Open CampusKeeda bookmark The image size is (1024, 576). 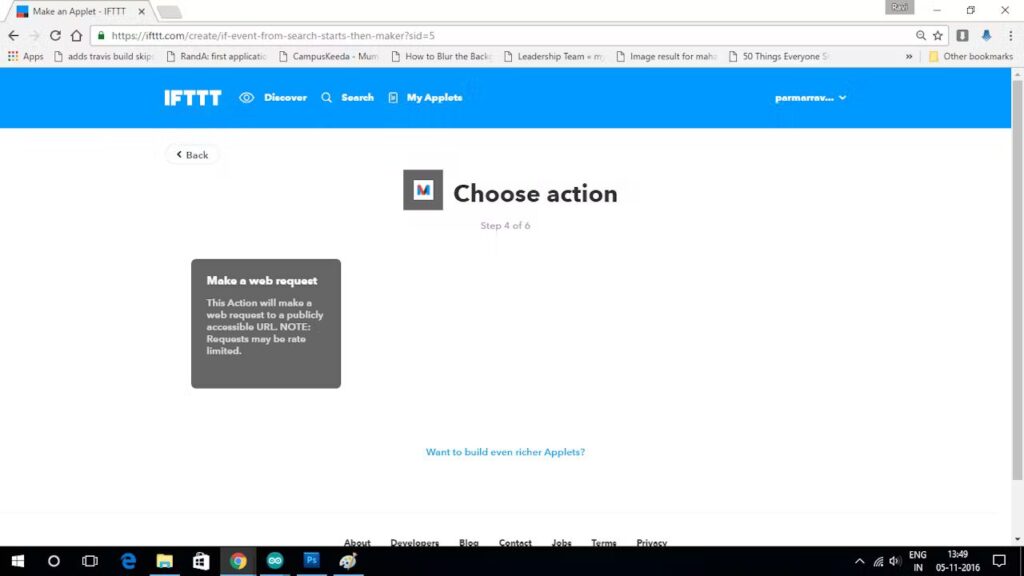[x=329, y=56]
